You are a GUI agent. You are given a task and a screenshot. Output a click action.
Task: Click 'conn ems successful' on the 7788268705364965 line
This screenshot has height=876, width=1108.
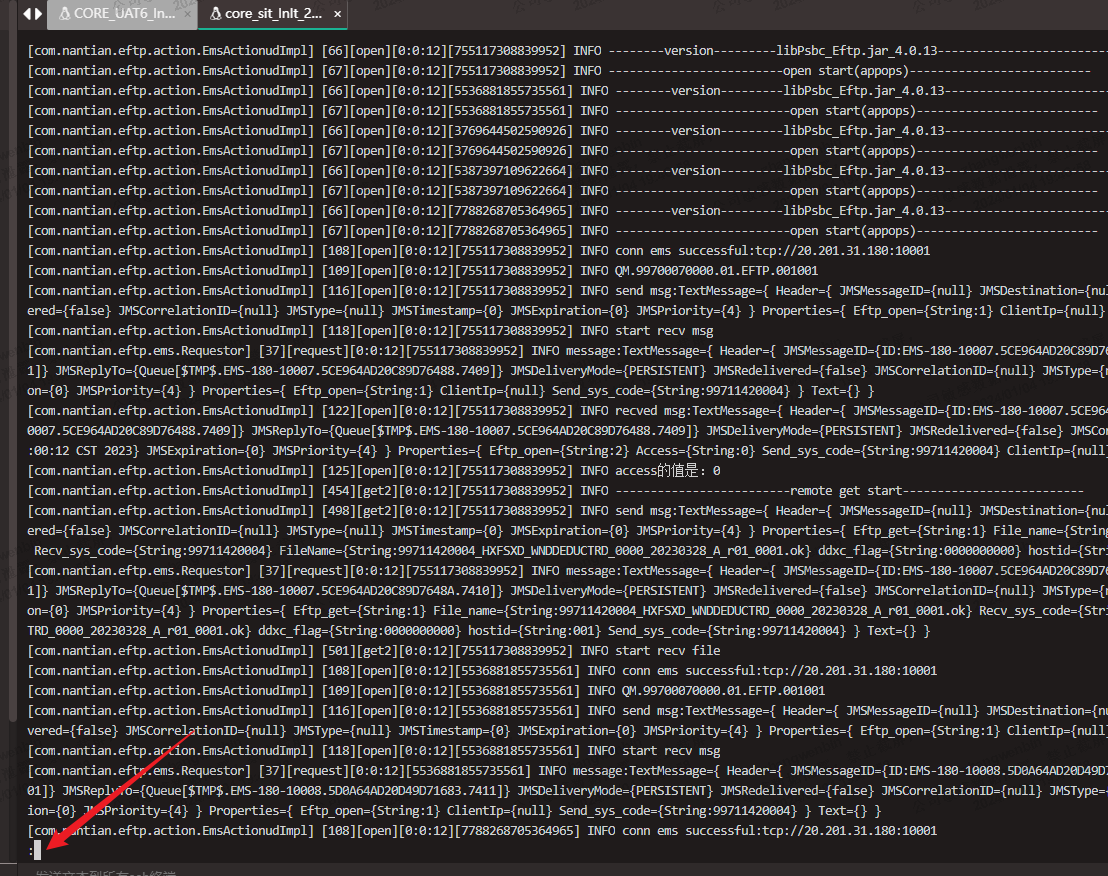pos(689,831)
